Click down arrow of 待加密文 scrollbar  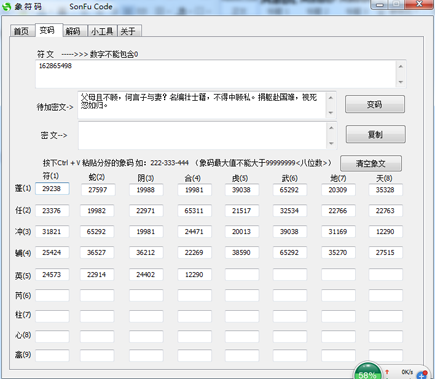point(331,113)
